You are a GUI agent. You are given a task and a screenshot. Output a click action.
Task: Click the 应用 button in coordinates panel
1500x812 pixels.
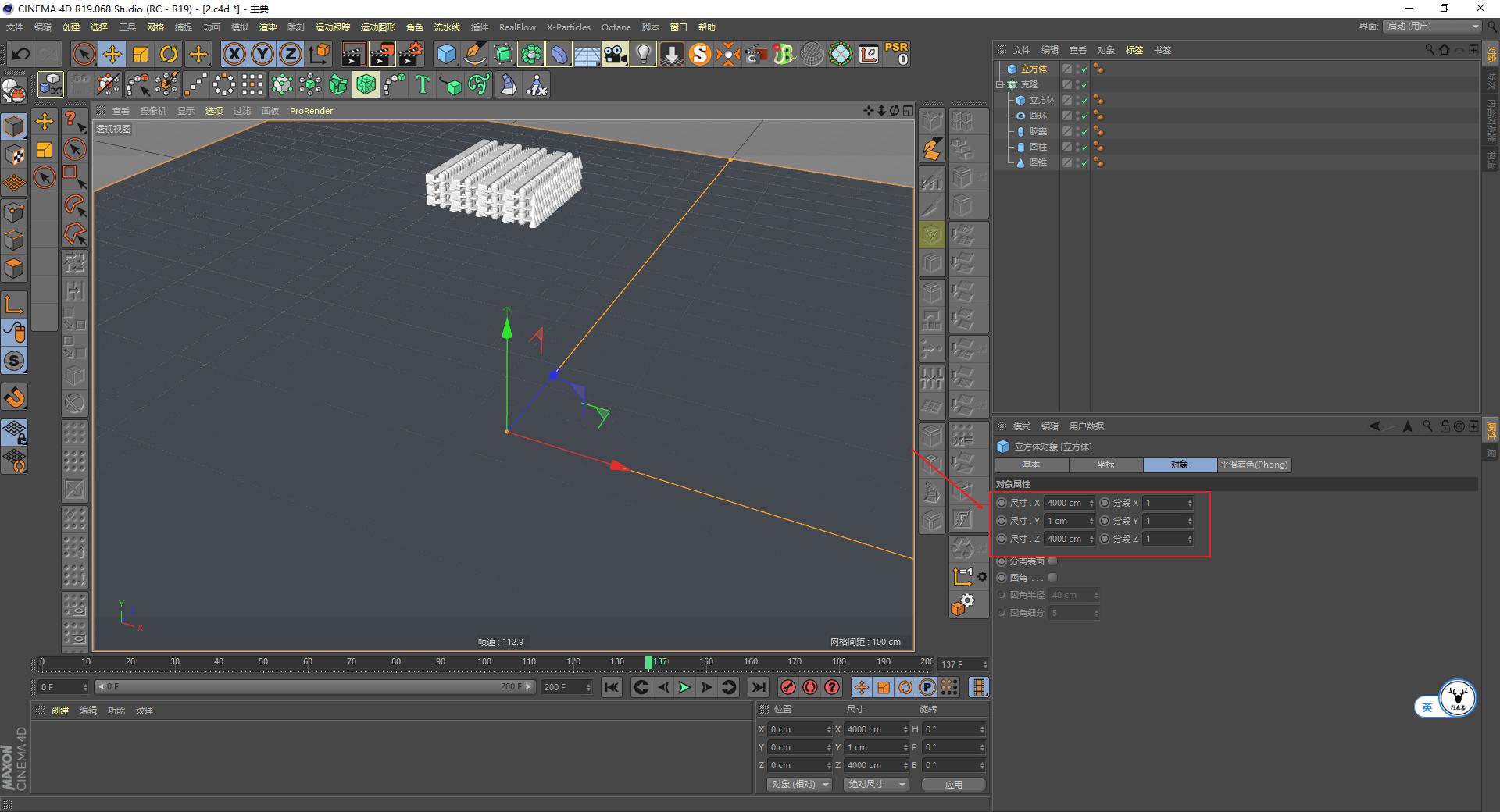pyautogui.click(x=953, y=784)
